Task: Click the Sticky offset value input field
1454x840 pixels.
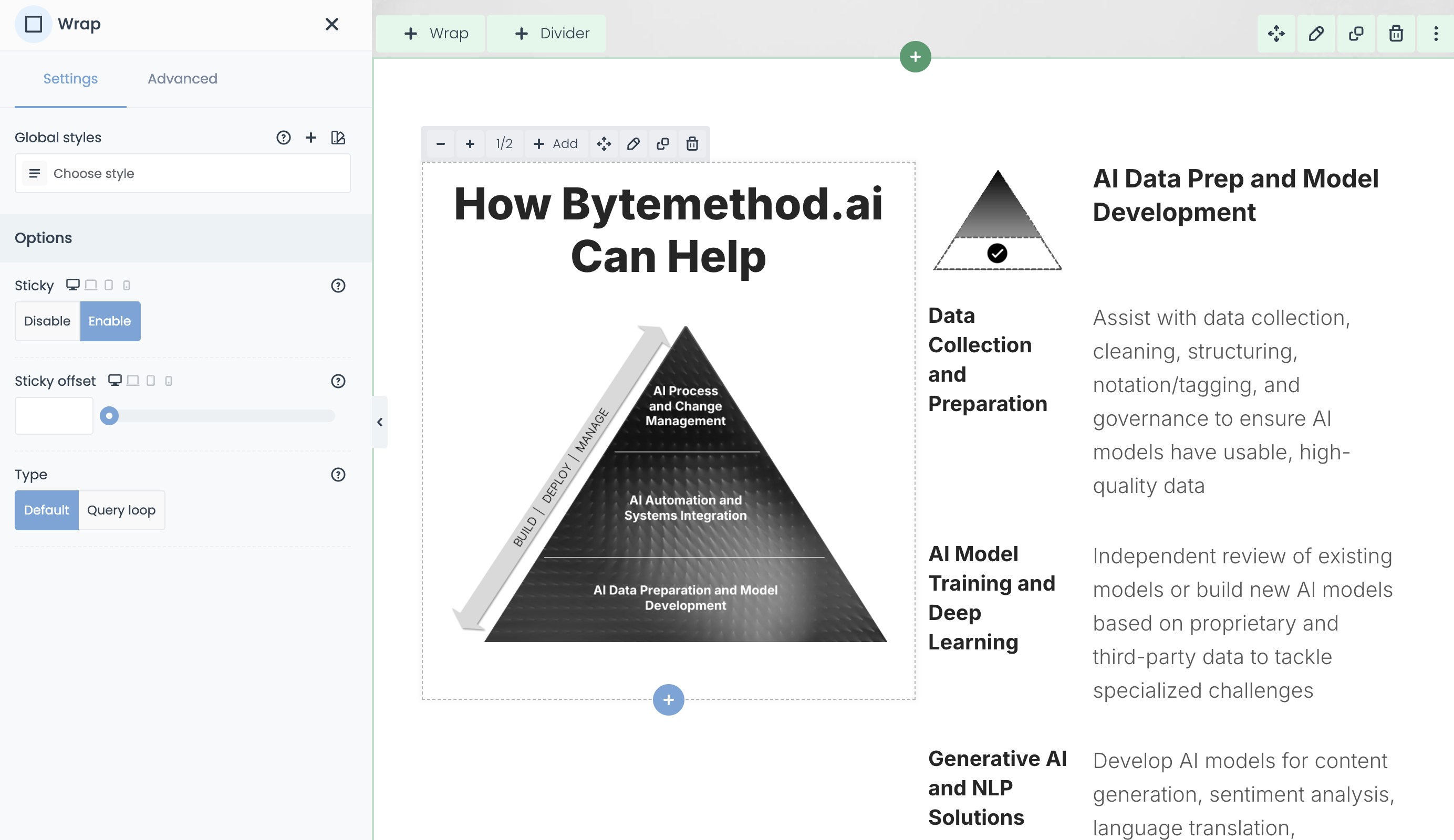Action: coord(54,416)
